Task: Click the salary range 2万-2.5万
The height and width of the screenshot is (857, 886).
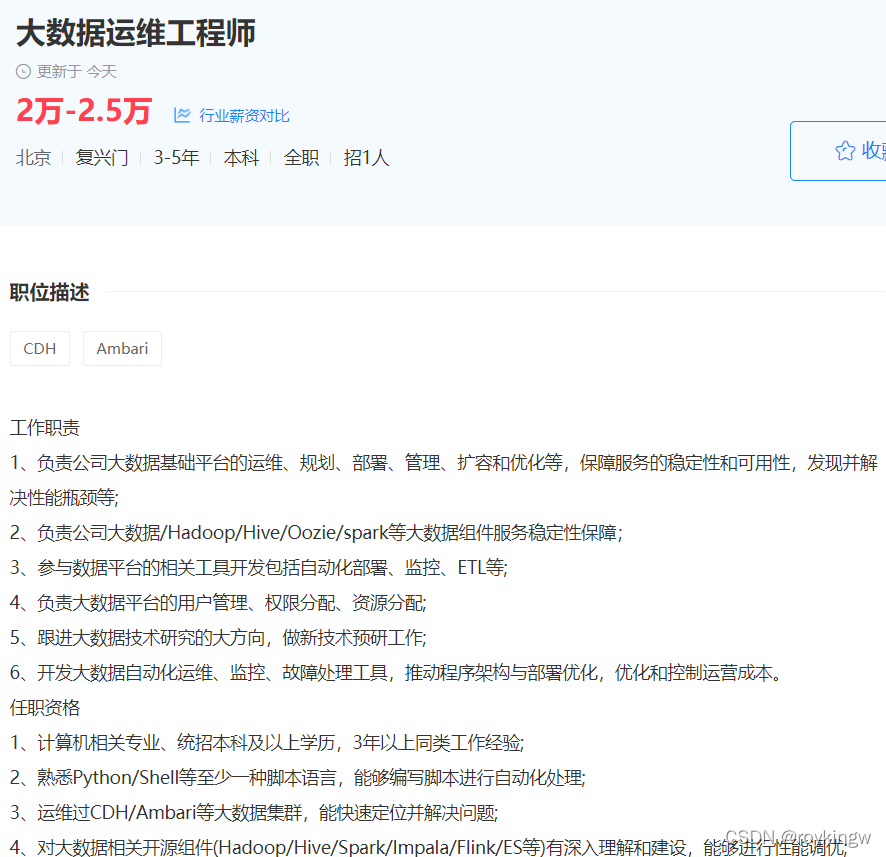Action: click(84, 112)
